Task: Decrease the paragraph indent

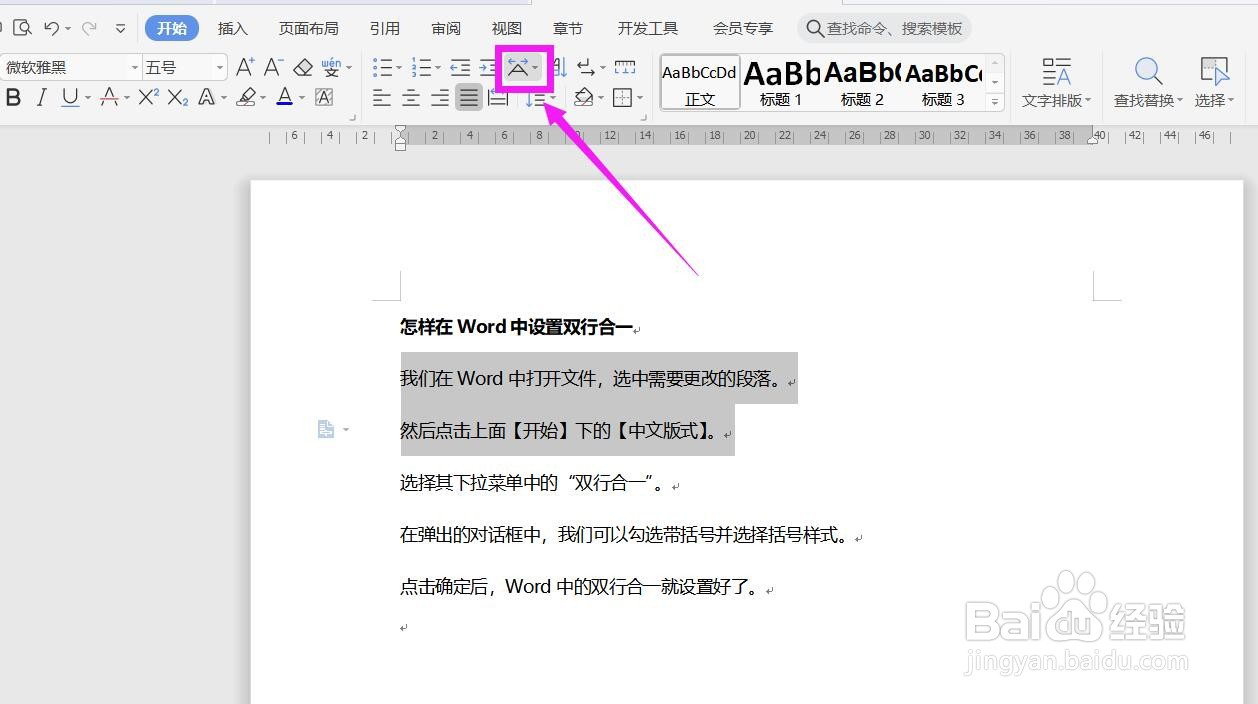Action: coord(460,67)
